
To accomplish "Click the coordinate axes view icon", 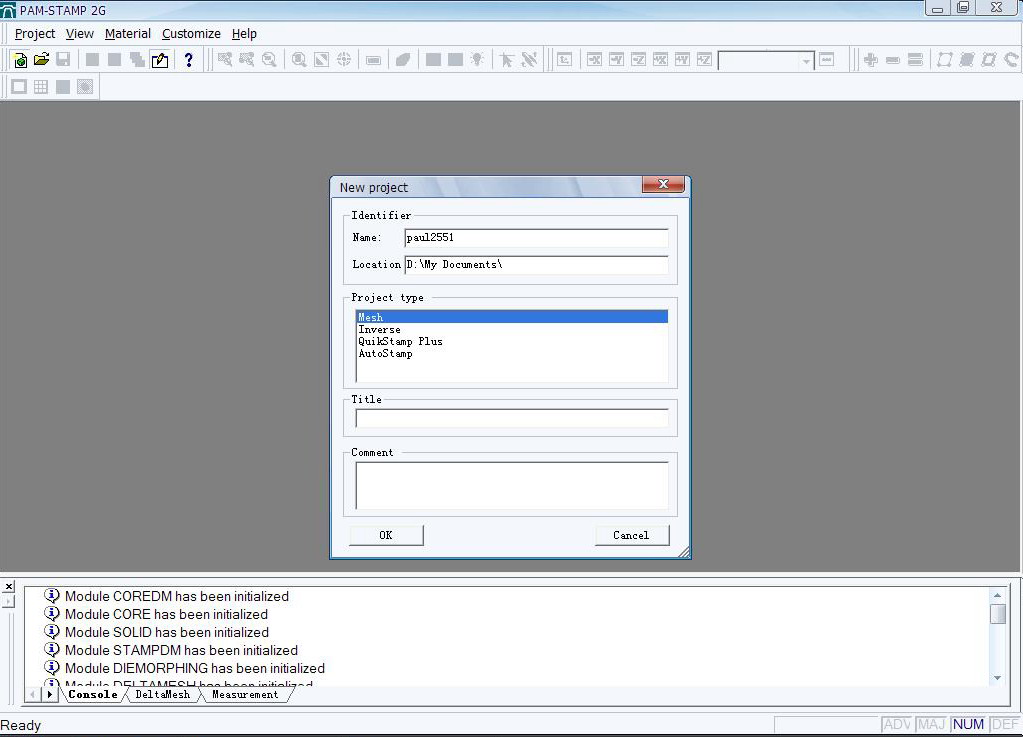I will pyautogui.click(x=564, y=60).
